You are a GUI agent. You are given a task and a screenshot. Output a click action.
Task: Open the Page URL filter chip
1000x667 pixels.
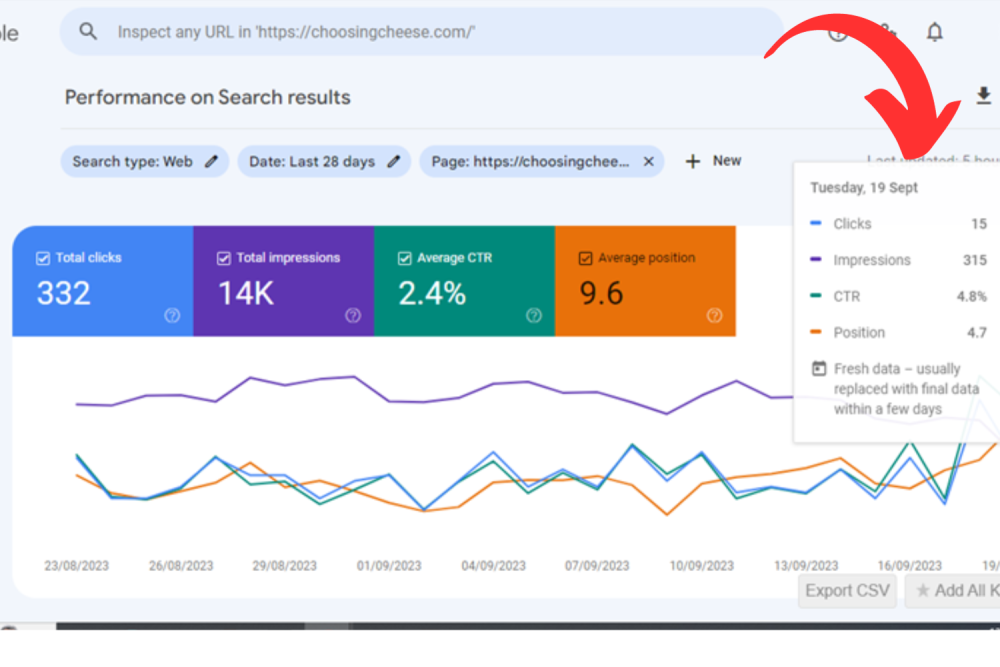pyautogui.click(x=530, y=161)
